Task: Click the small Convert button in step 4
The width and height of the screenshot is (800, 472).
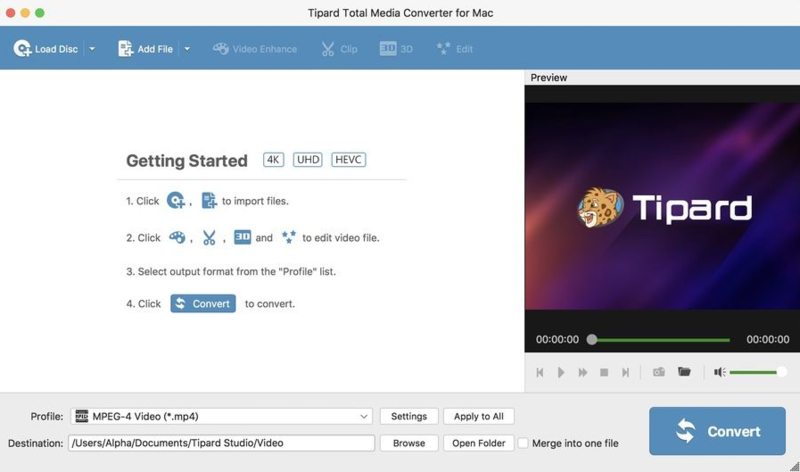Action: pyautogui.click(x=203, y=304)
